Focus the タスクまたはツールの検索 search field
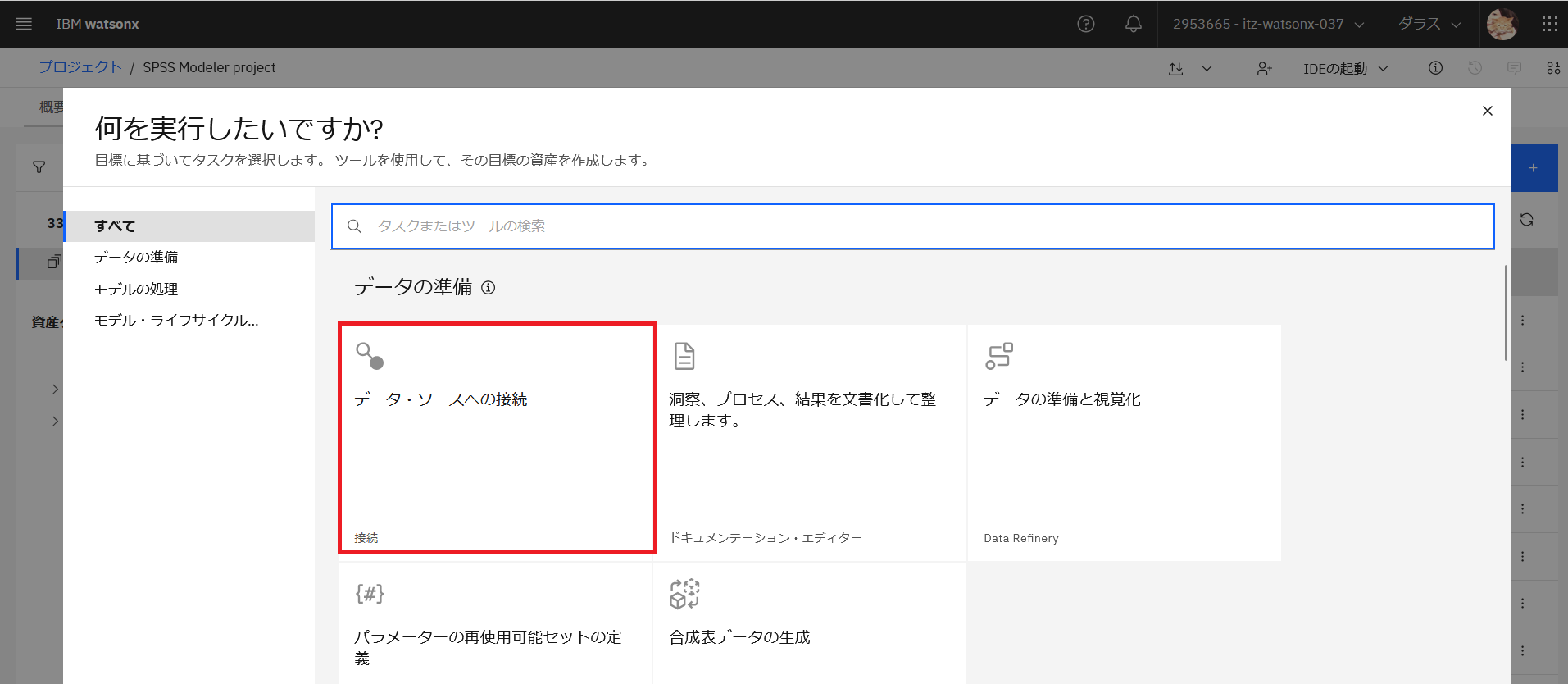 (913, 226)
